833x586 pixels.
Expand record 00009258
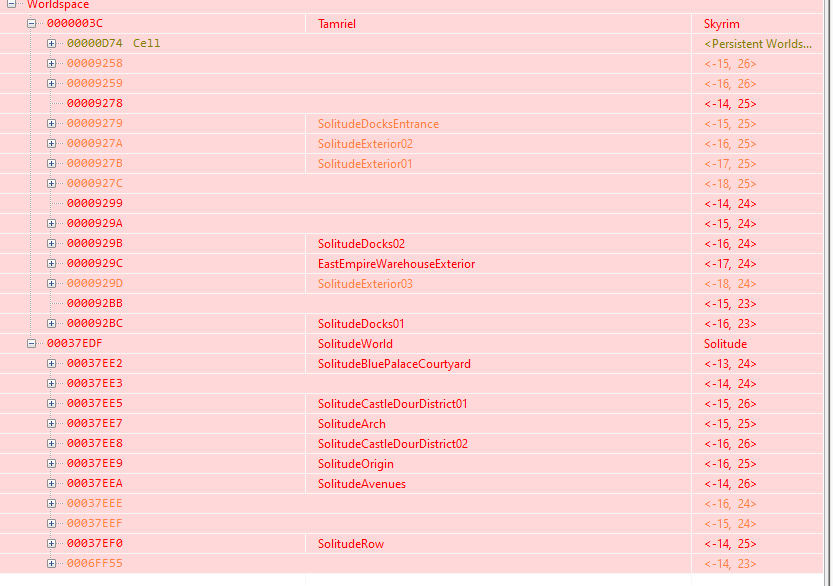52,63
